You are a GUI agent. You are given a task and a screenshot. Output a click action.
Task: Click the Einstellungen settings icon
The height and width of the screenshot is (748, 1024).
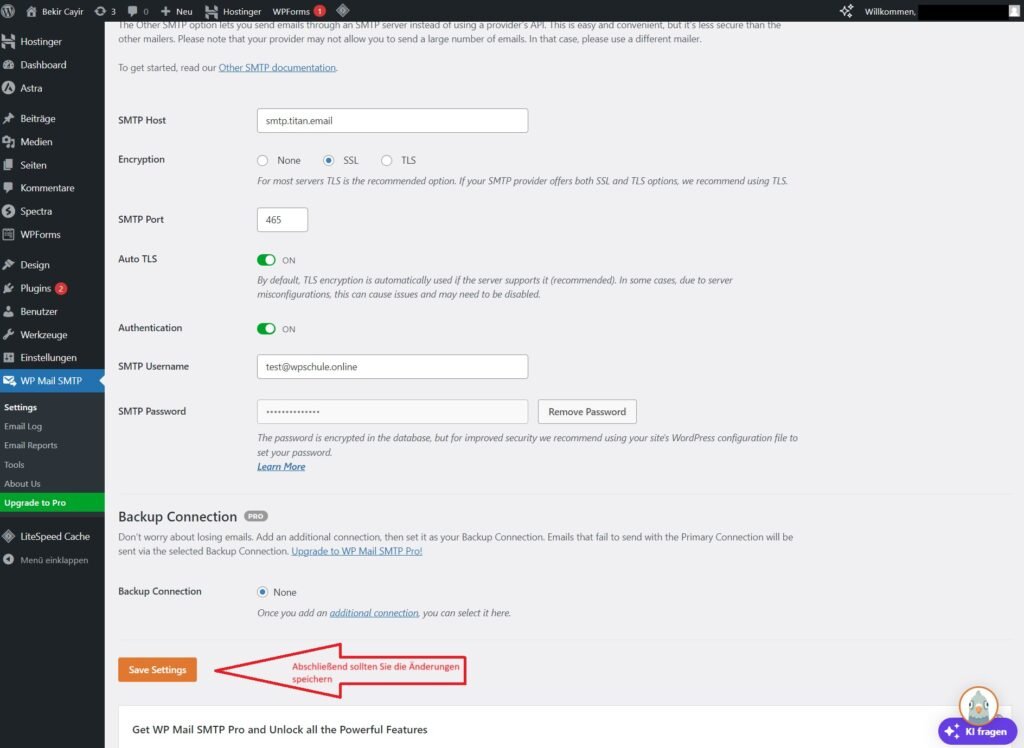click(8, 357)
